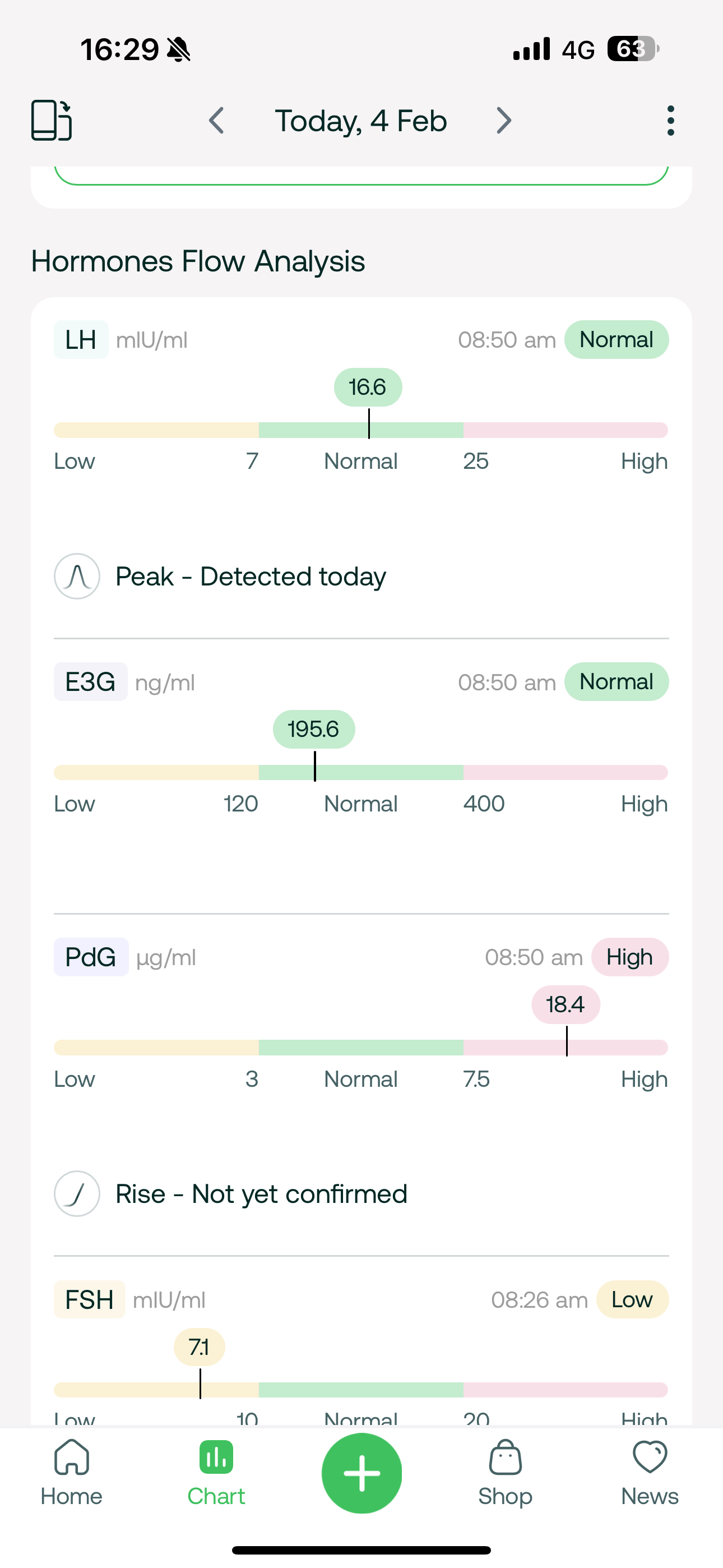This screenshot has height=1568, width=723.
Task: Tap the E3G hormone label
Action: tap(90, 682)
